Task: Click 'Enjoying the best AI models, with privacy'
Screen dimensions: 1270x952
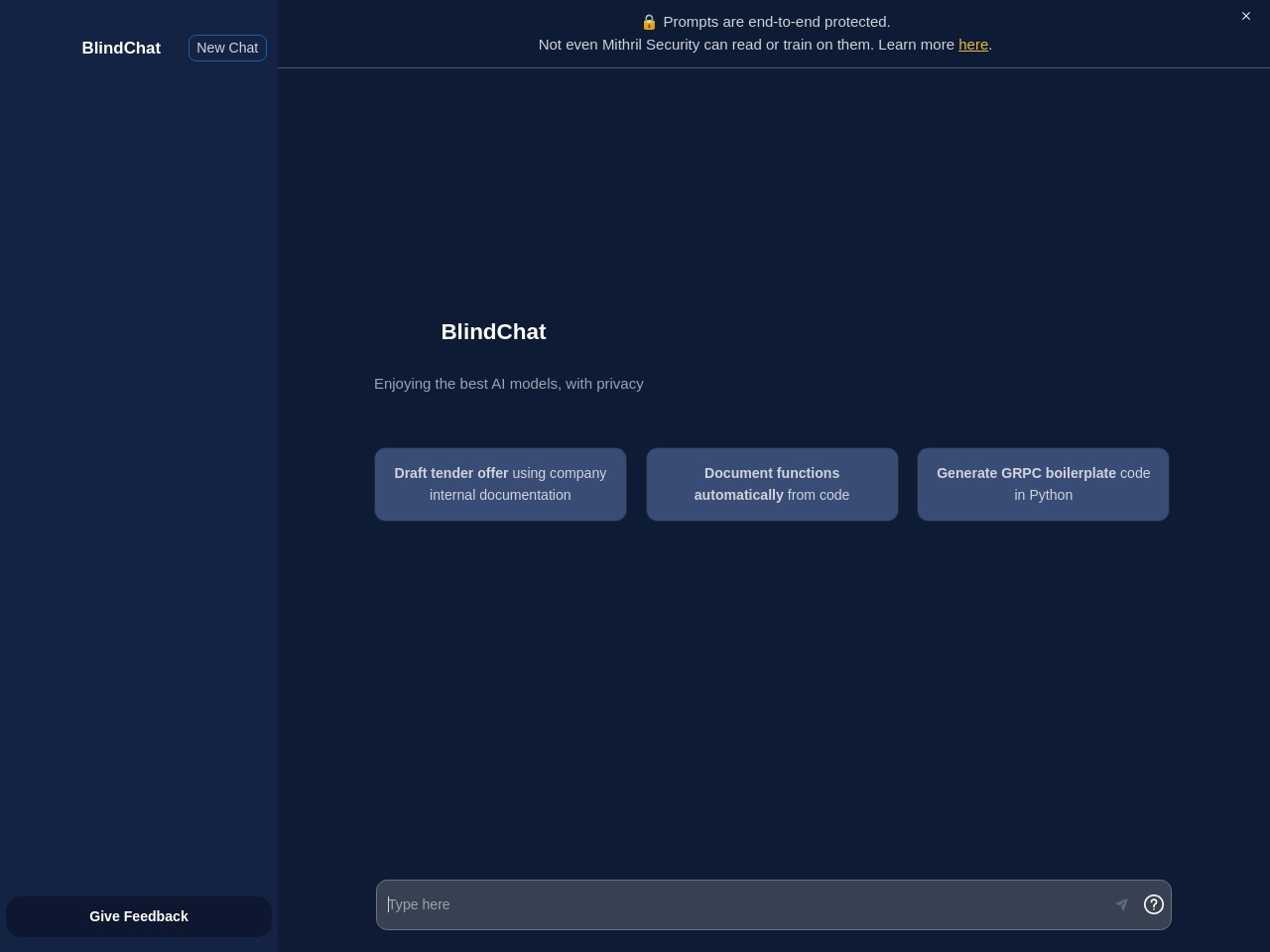Action: tap(509, 384)
